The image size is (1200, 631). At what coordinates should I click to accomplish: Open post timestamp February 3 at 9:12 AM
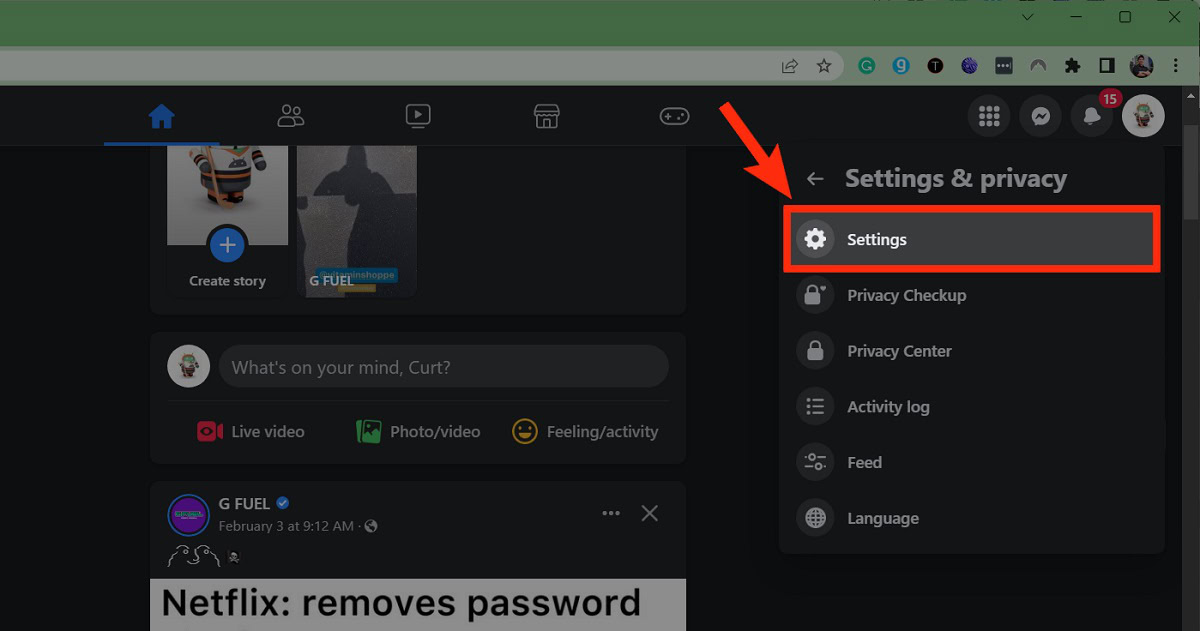click(x=287, y=526)
